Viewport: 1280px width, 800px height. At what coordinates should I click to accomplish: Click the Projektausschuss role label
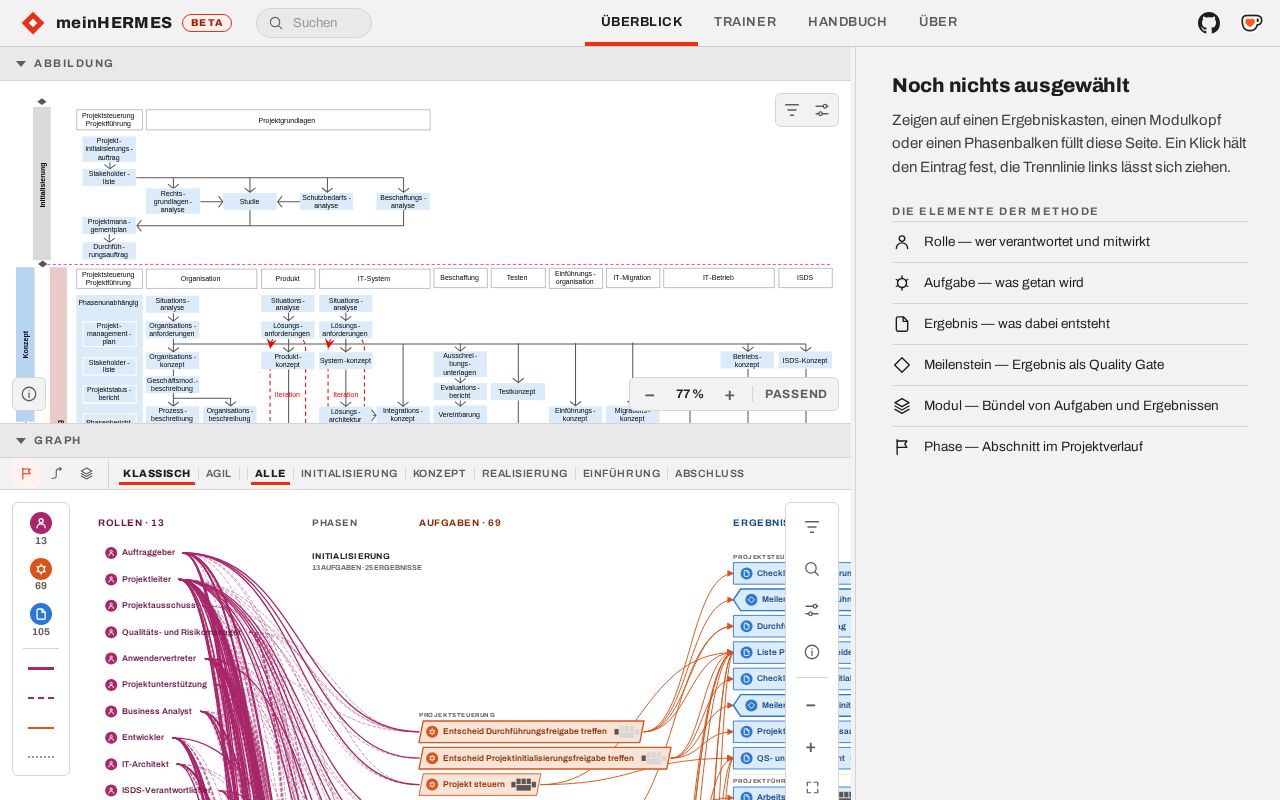click(159, 606)
